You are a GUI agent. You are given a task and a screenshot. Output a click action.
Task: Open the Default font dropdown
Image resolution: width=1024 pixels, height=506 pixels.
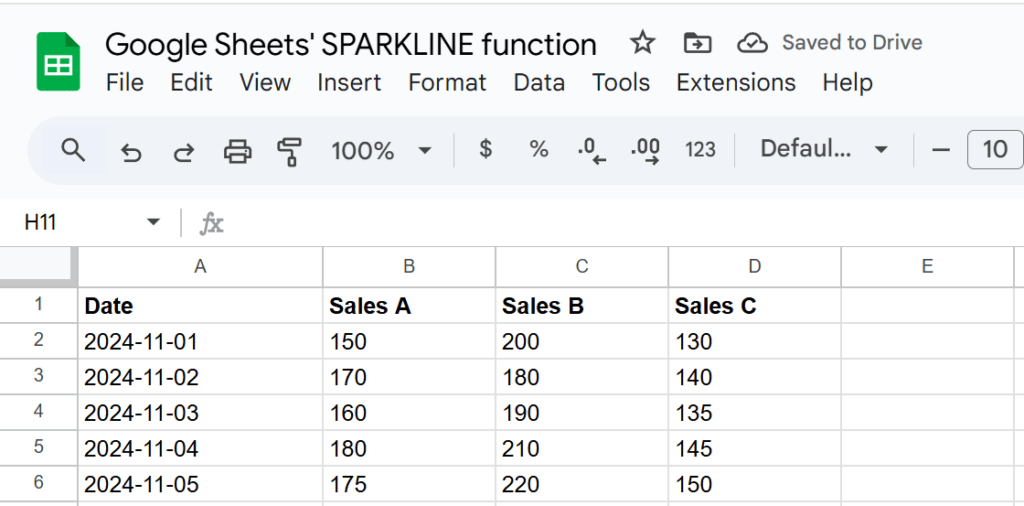click(824, 150)
